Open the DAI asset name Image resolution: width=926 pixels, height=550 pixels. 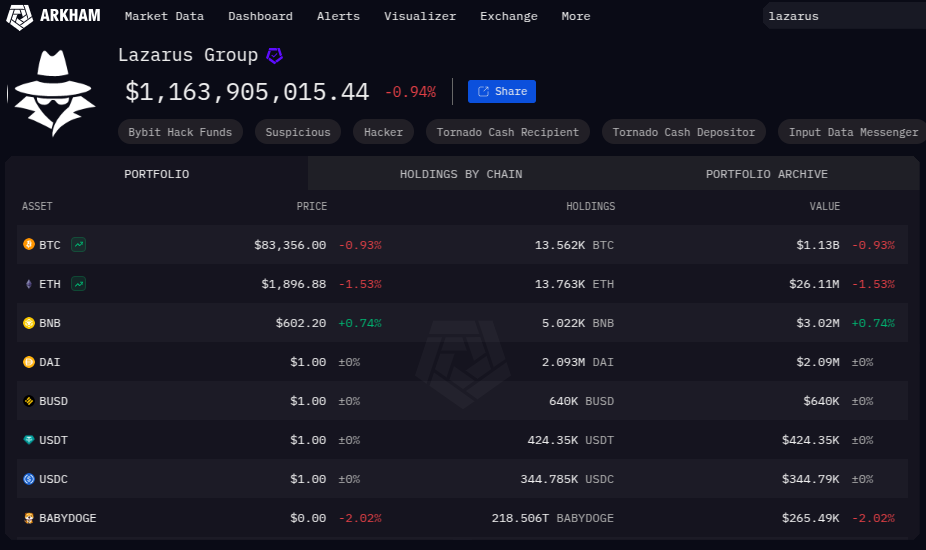click(x=50, y=362)
